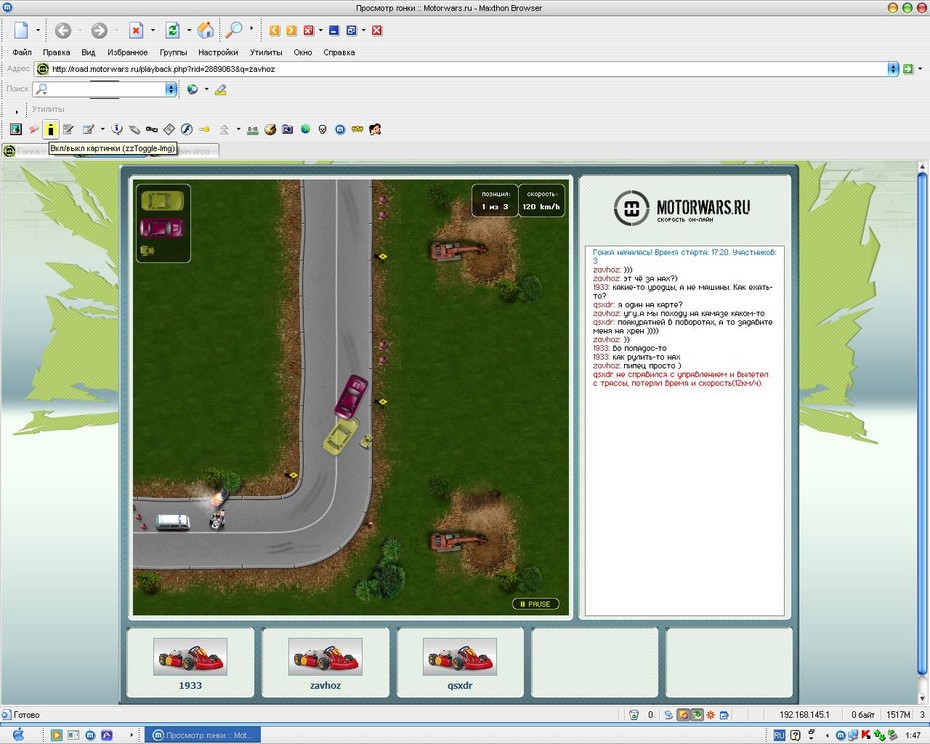Click the globe search engine icon
The image size is (930, 744).
(x=192, y=89)
